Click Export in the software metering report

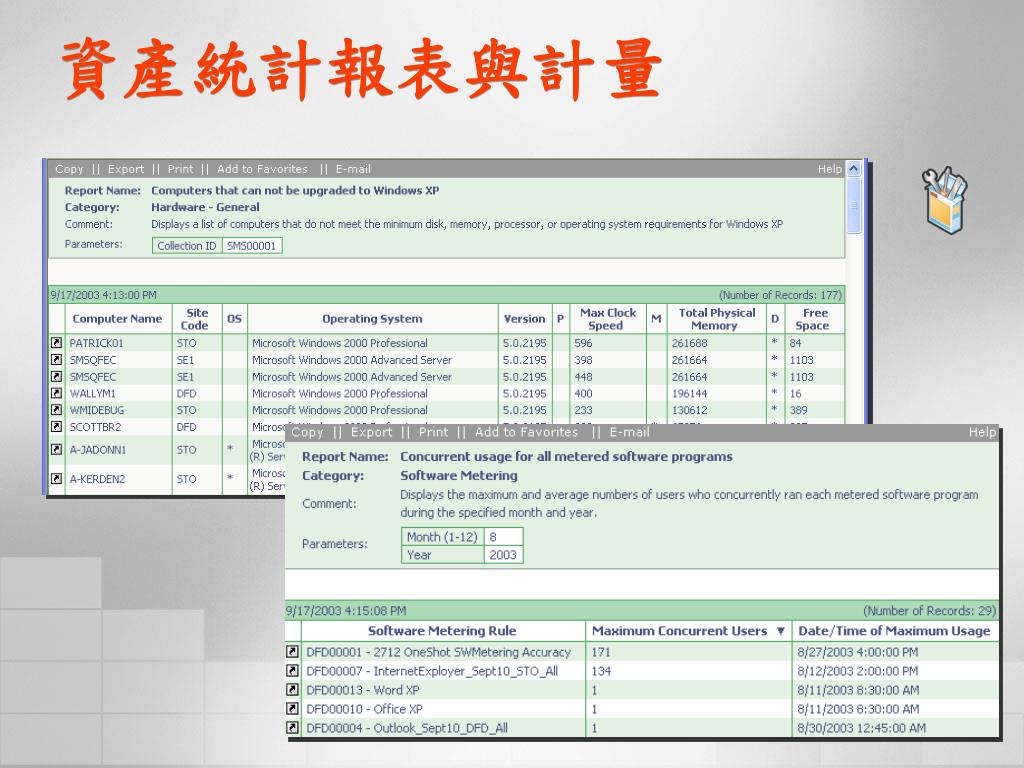click(372, 432)
